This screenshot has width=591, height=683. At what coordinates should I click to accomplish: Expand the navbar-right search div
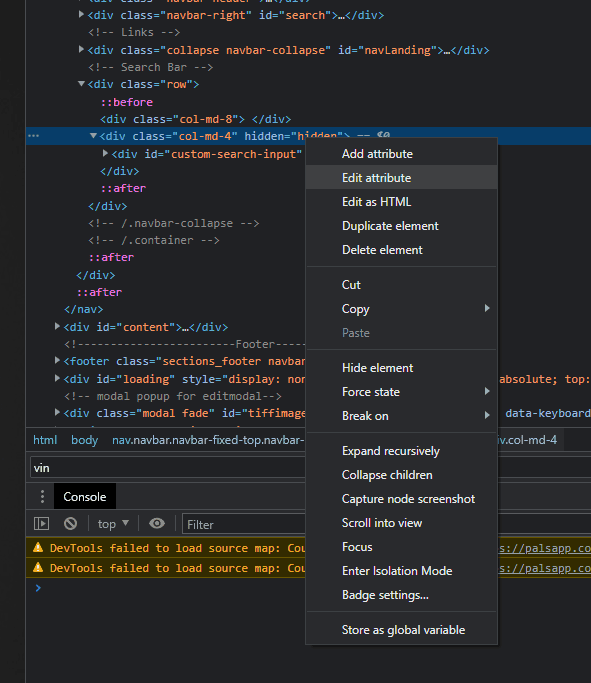81,14
